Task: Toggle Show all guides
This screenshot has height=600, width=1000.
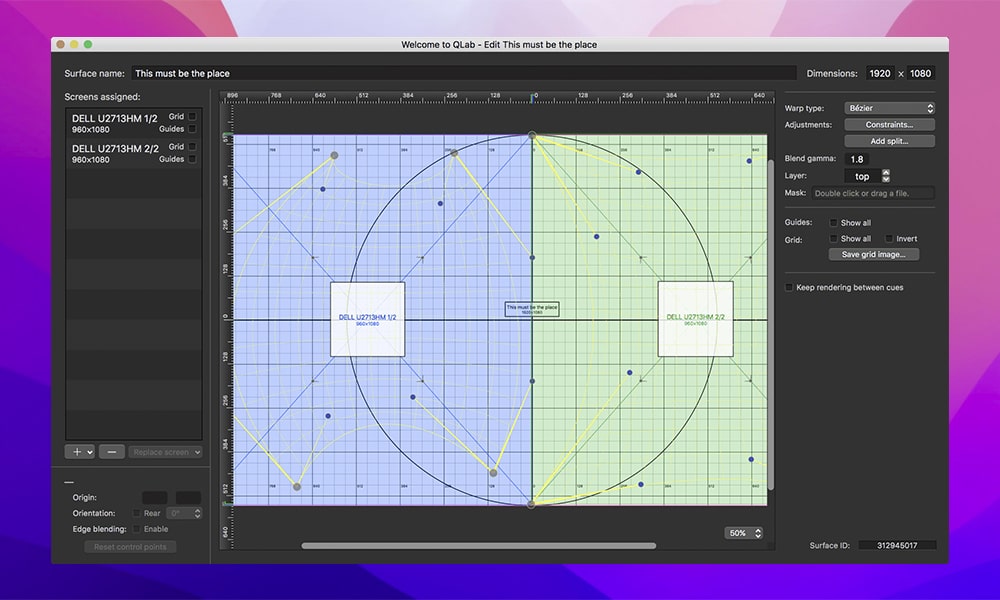Action: 832,222
